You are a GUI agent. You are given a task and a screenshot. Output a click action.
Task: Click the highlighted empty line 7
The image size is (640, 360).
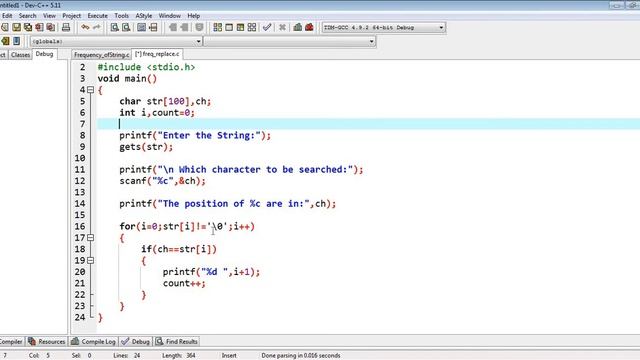tap(368, 124)
